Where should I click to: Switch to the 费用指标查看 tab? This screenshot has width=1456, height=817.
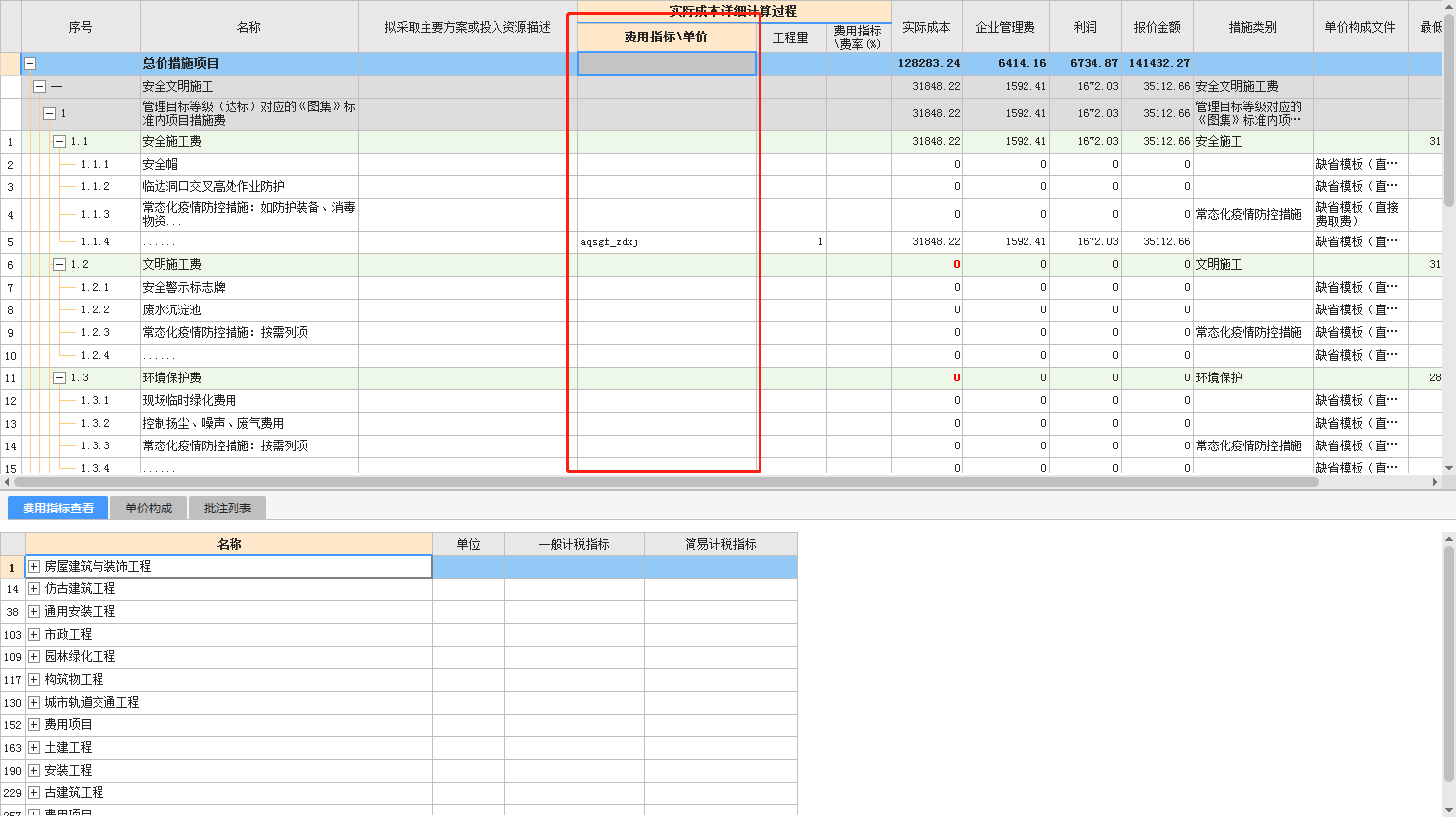(x=58, y=508)
